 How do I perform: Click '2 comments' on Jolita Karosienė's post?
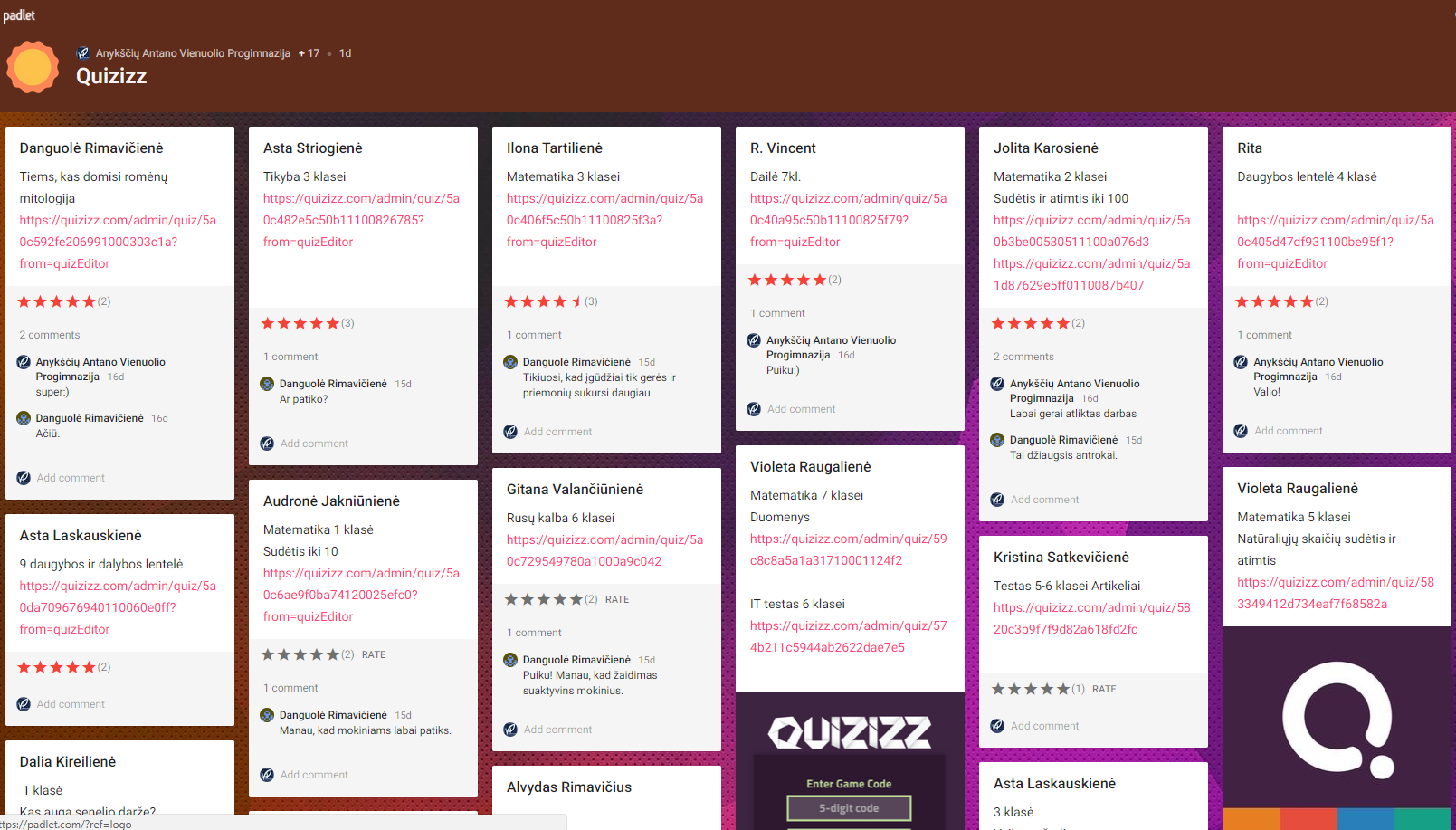pyautogui.click(x=1023, y=357)
